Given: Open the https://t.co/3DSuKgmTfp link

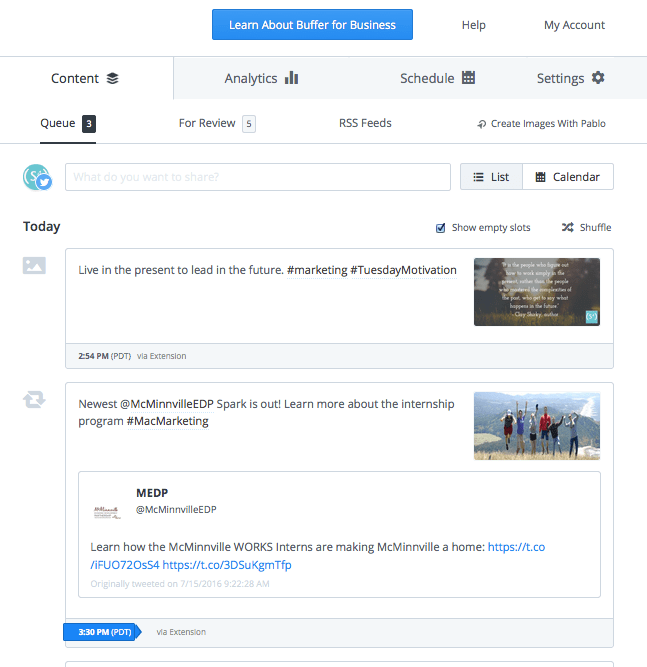Looking at the screenshot, I should 227,565.
